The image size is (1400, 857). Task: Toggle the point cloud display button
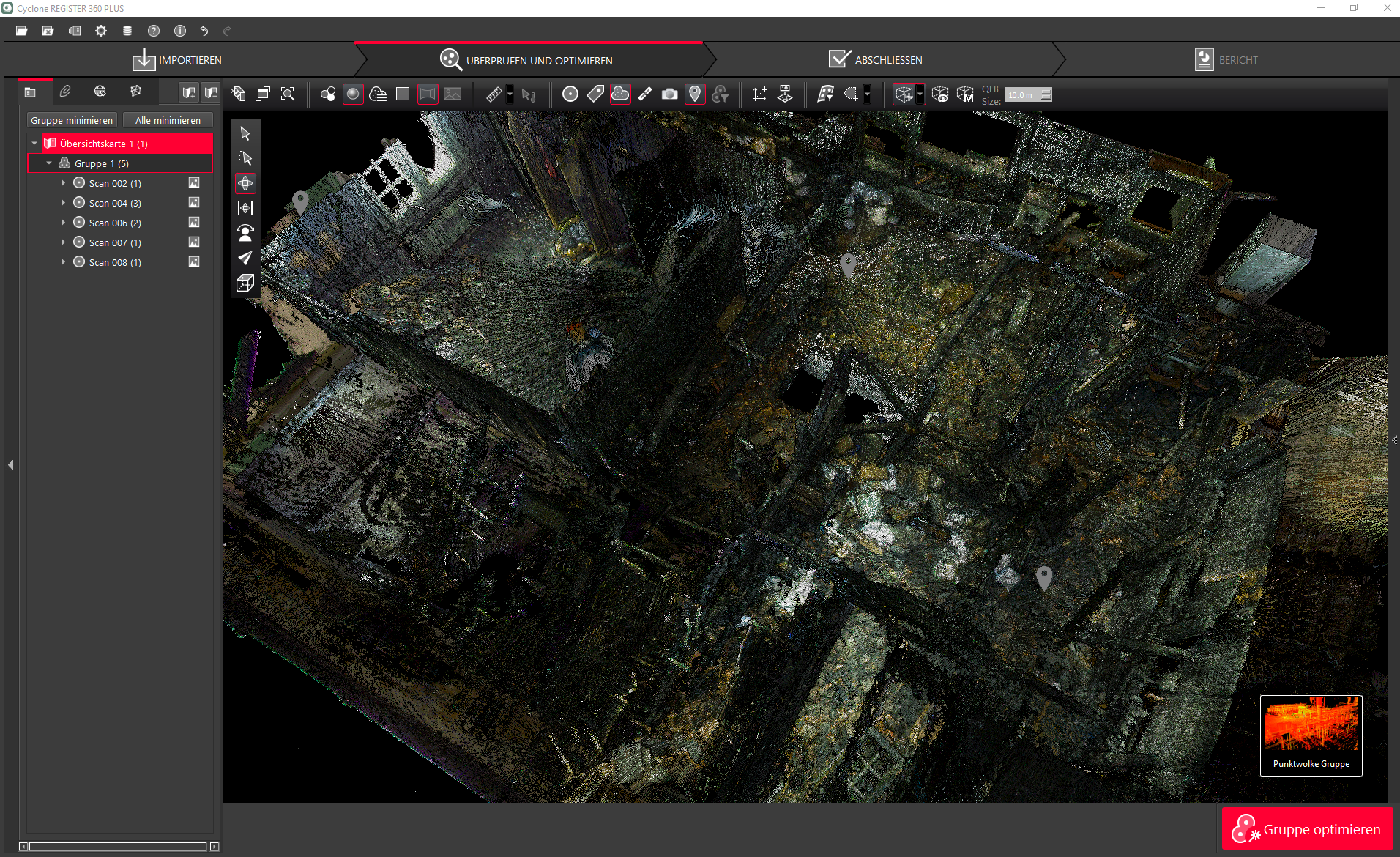click(x=620, y=94)
